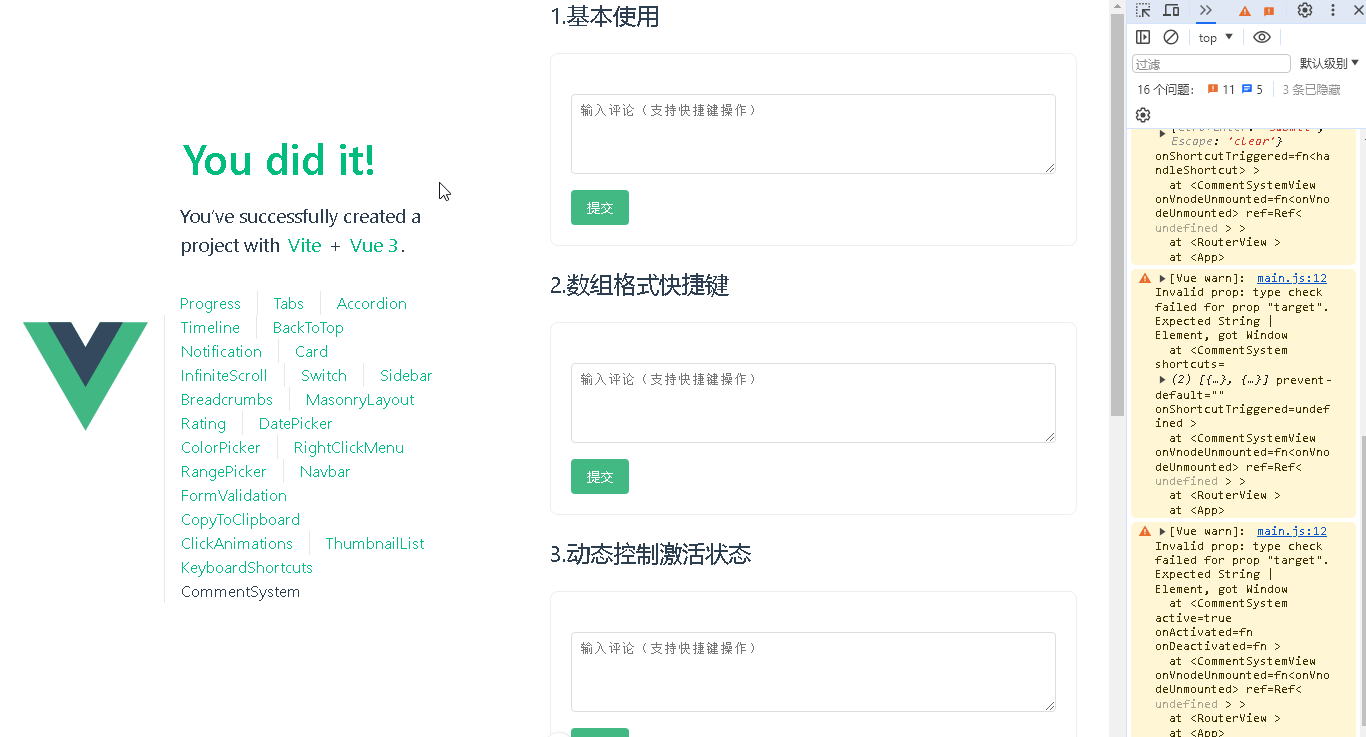This screenshot has width=1366, height=737.
Task: Navigate to the ColorPicker link
Action: pyautogui.click(x=221, y=448)
